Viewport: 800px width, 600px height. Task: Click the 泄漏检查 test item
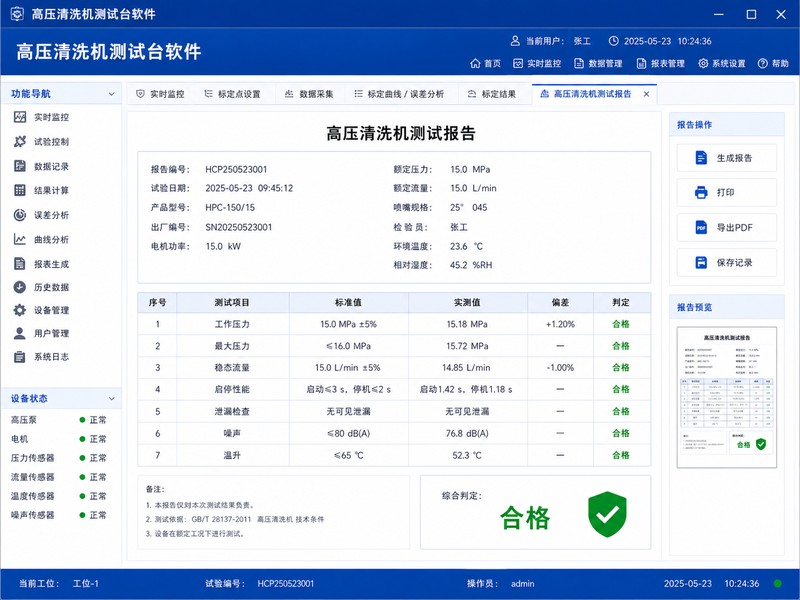[x=232, y=411]
